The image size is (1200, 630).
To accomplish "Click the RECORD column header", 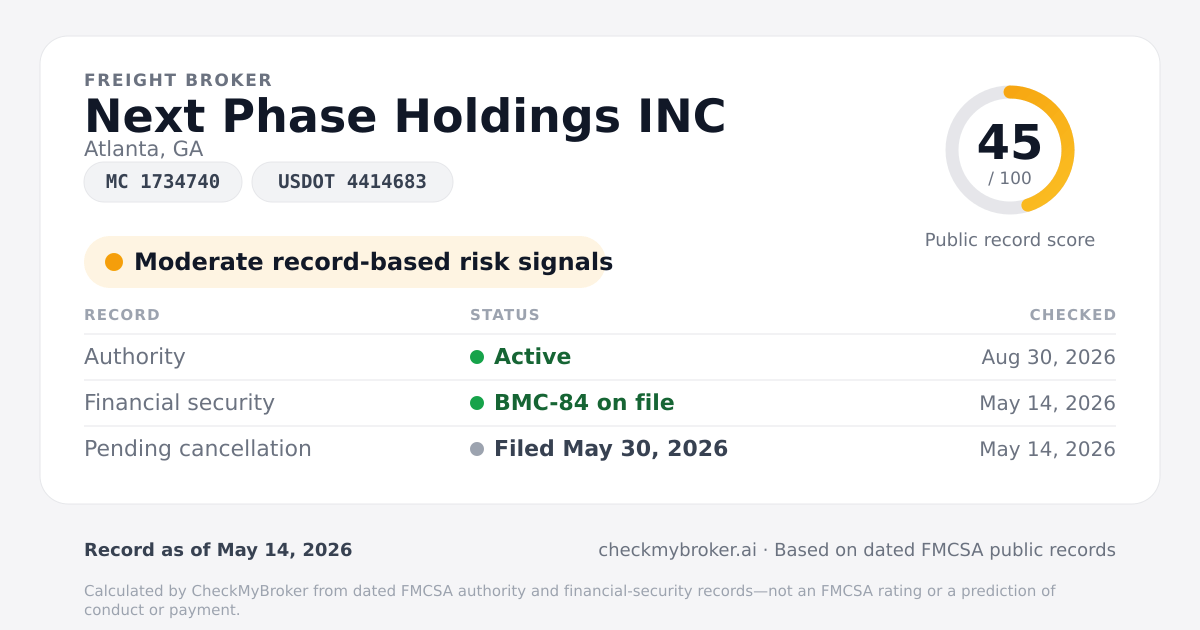I will (122, 315).
